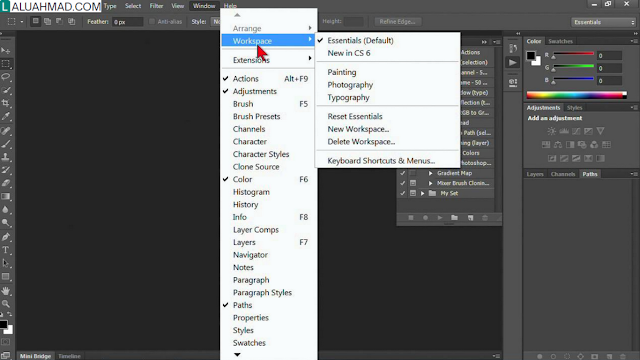Open the marquee tool preset picker arrow

tap(22, 22)
